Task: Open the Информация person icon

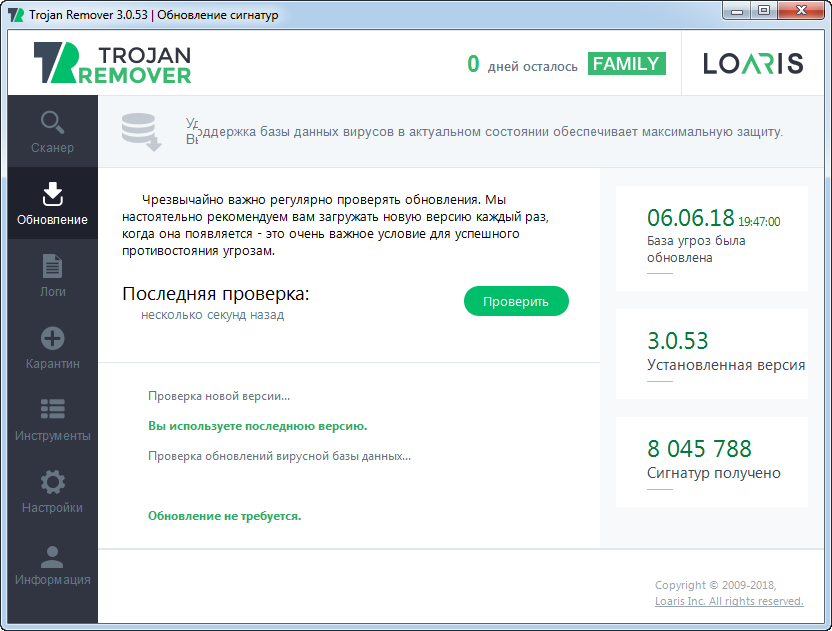Action: (53, 557)
